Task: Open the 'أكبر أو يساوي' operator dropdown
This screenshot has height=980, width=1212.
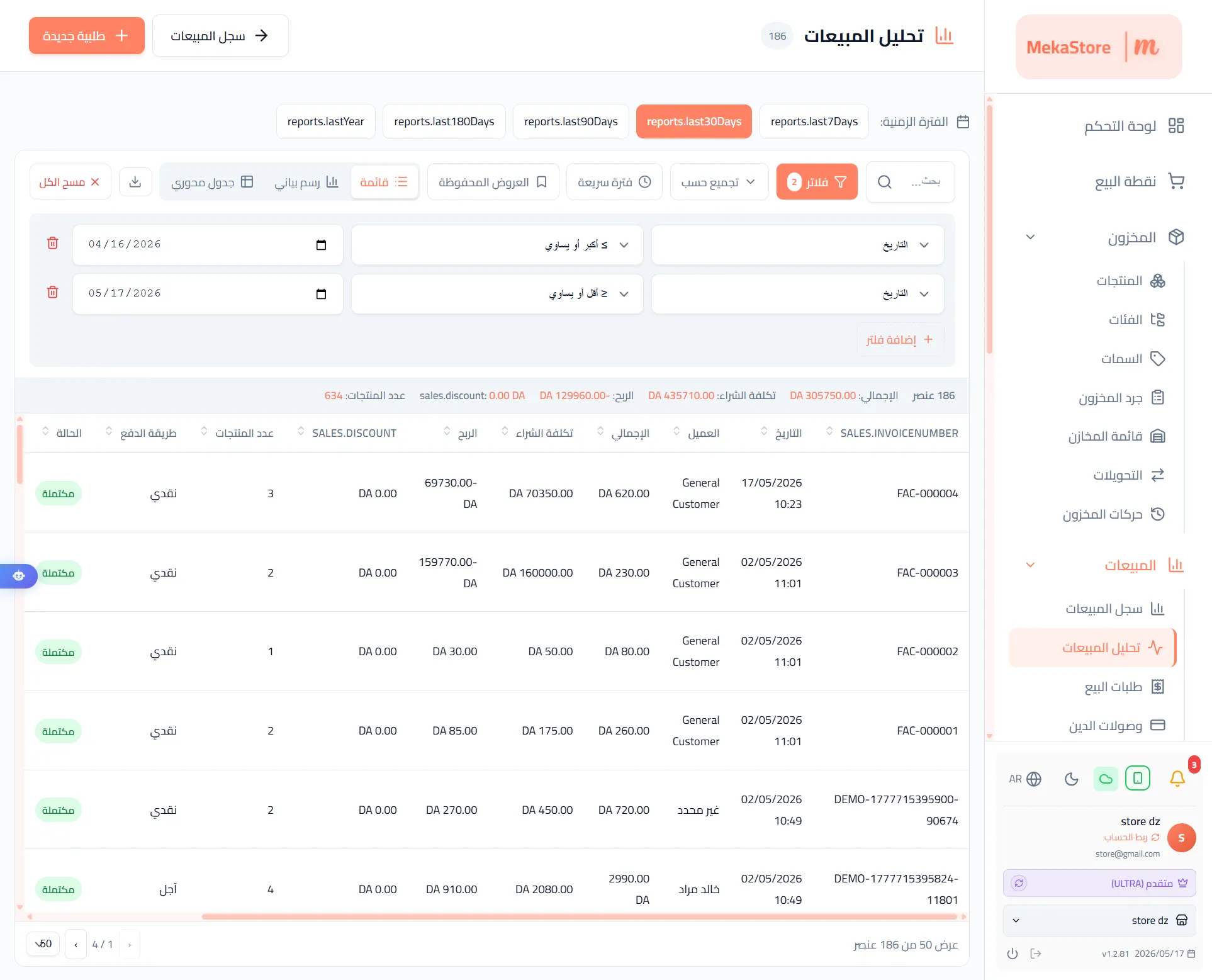Action: 497,245
